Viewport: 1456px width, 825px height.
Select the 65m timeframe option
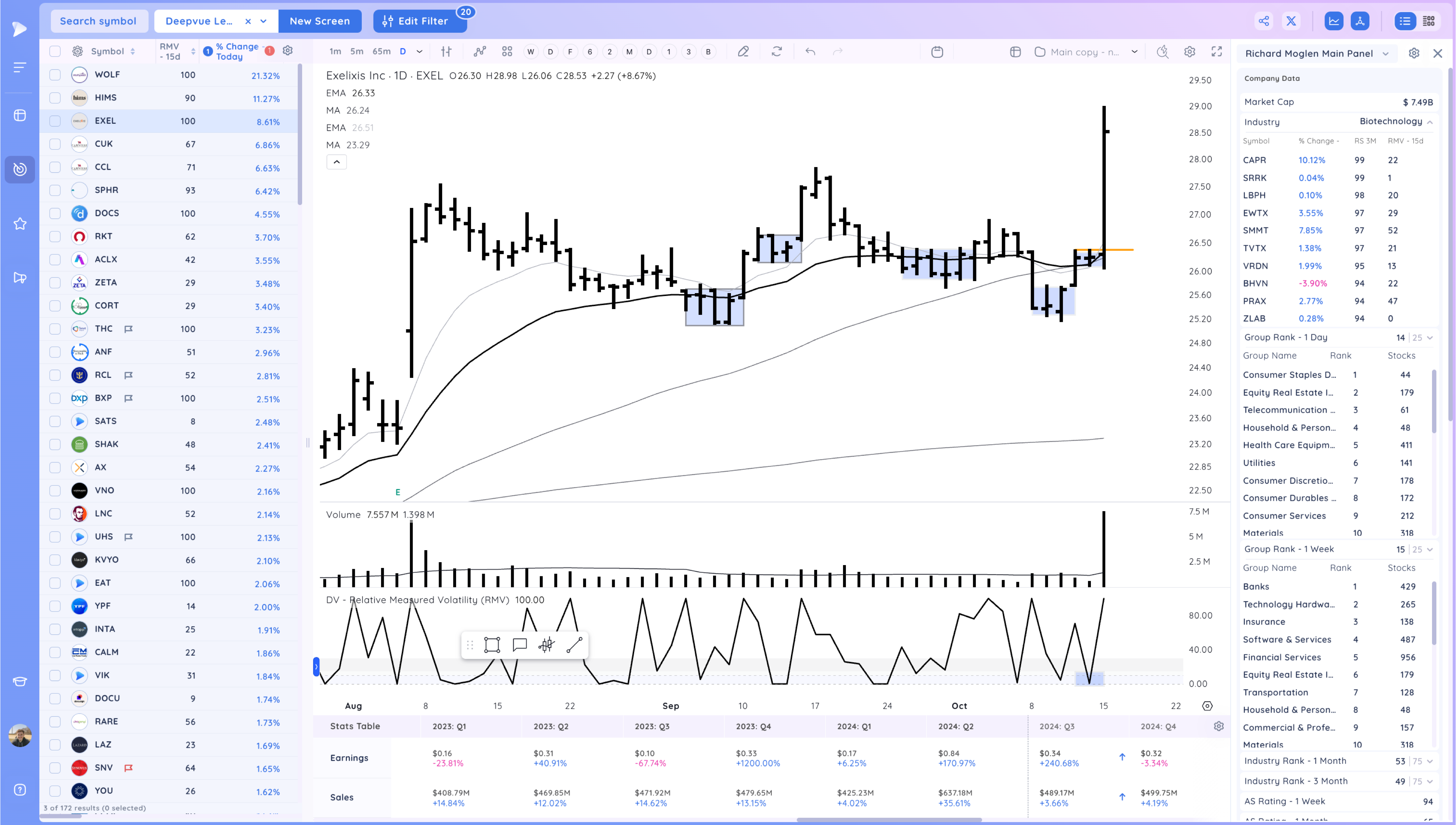tap(381, 52)
